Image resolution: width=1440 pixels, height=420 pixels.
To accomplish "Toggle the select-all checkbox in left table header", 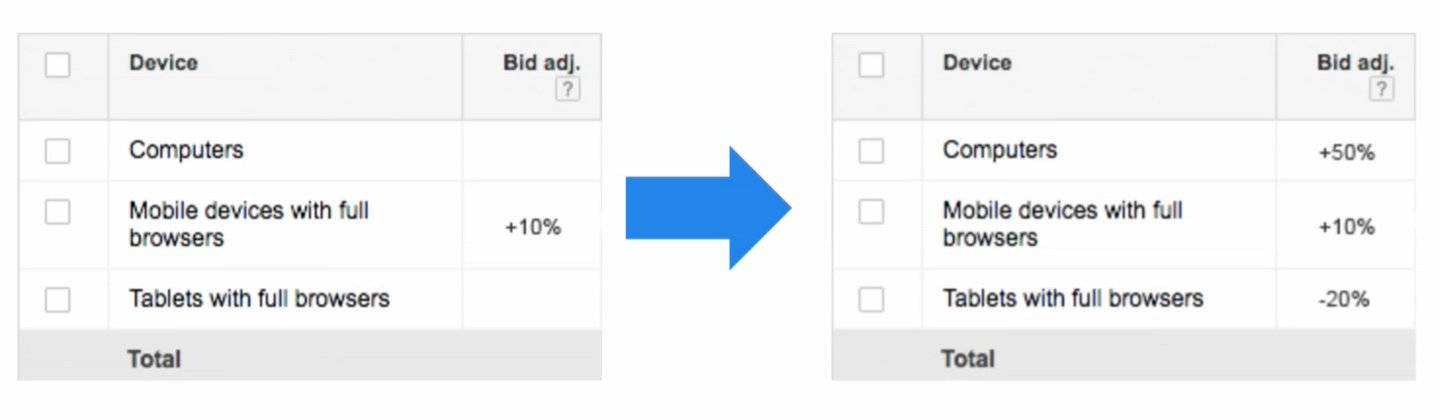I will 58,66.
